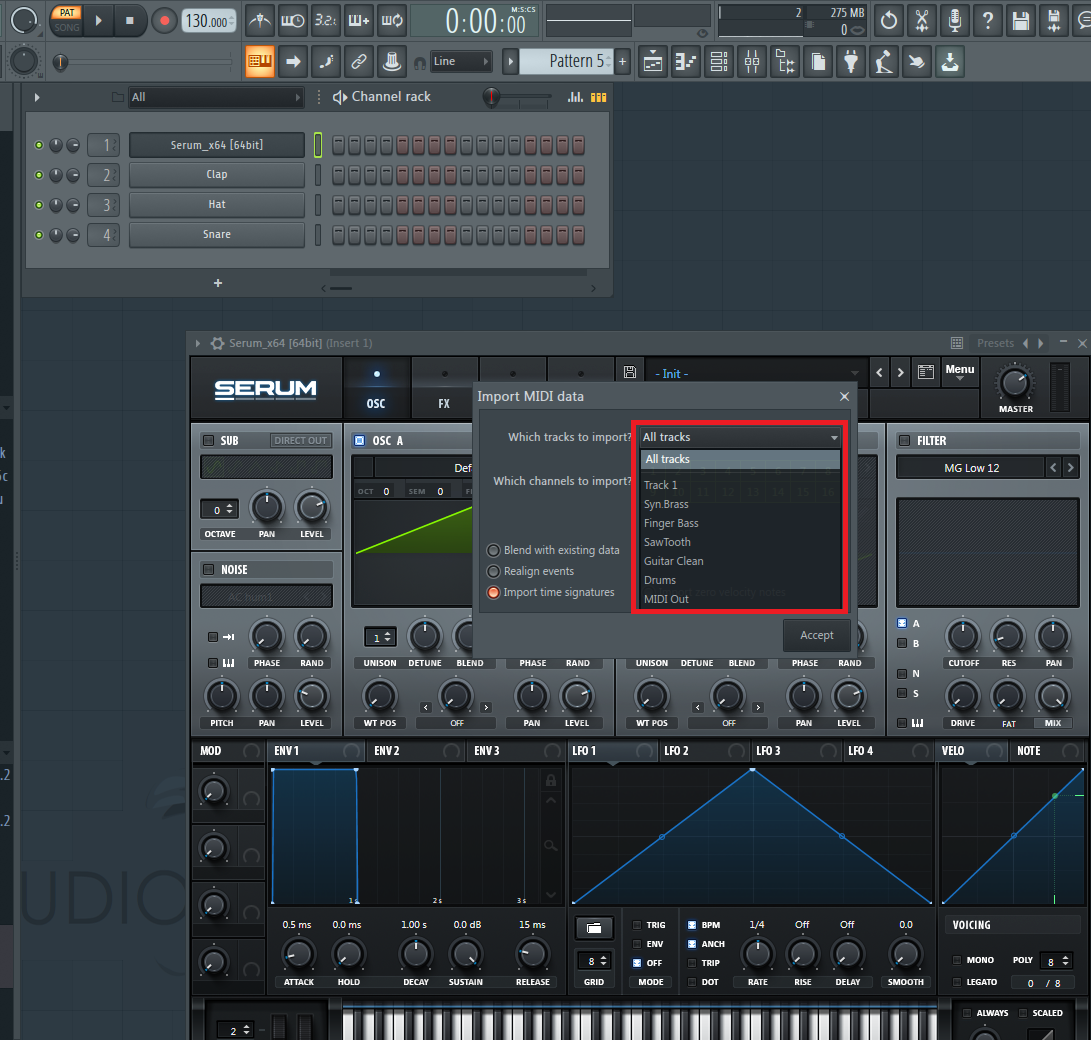Check the LFO TRIG mode box
The height and width of the screenshot is (1040, 1091).
637,925
